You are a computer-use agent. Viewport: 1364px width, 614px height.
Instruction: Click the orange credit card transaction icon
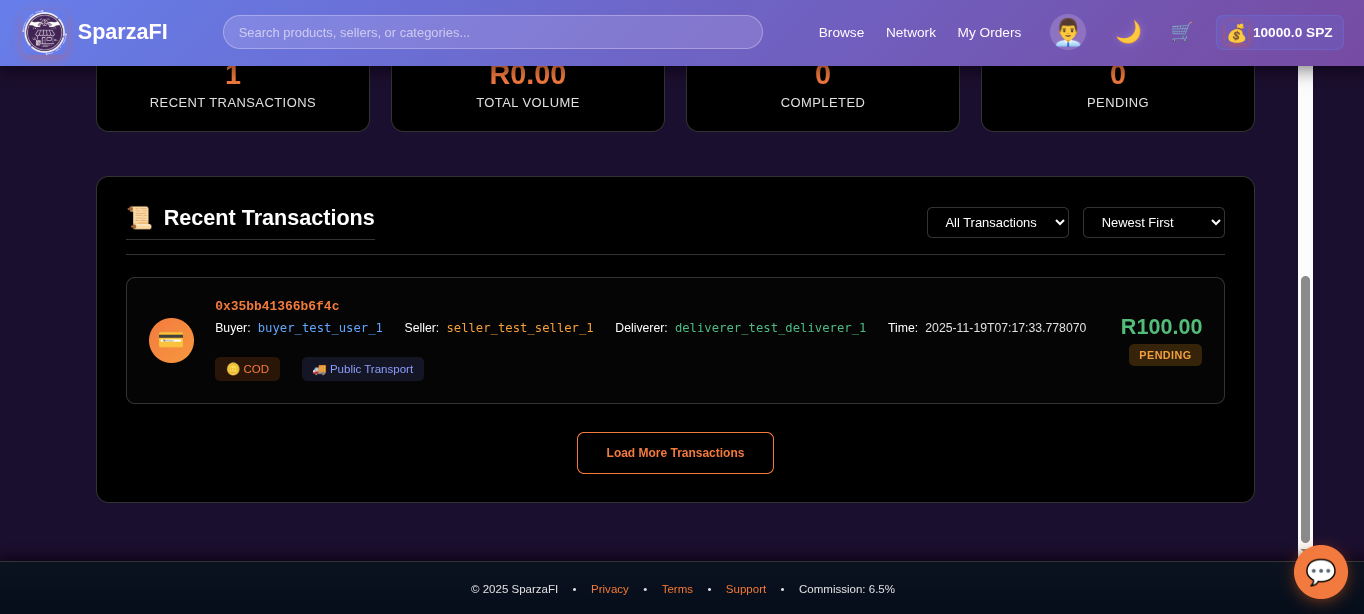pyautogui.click(x=171, y=340)
